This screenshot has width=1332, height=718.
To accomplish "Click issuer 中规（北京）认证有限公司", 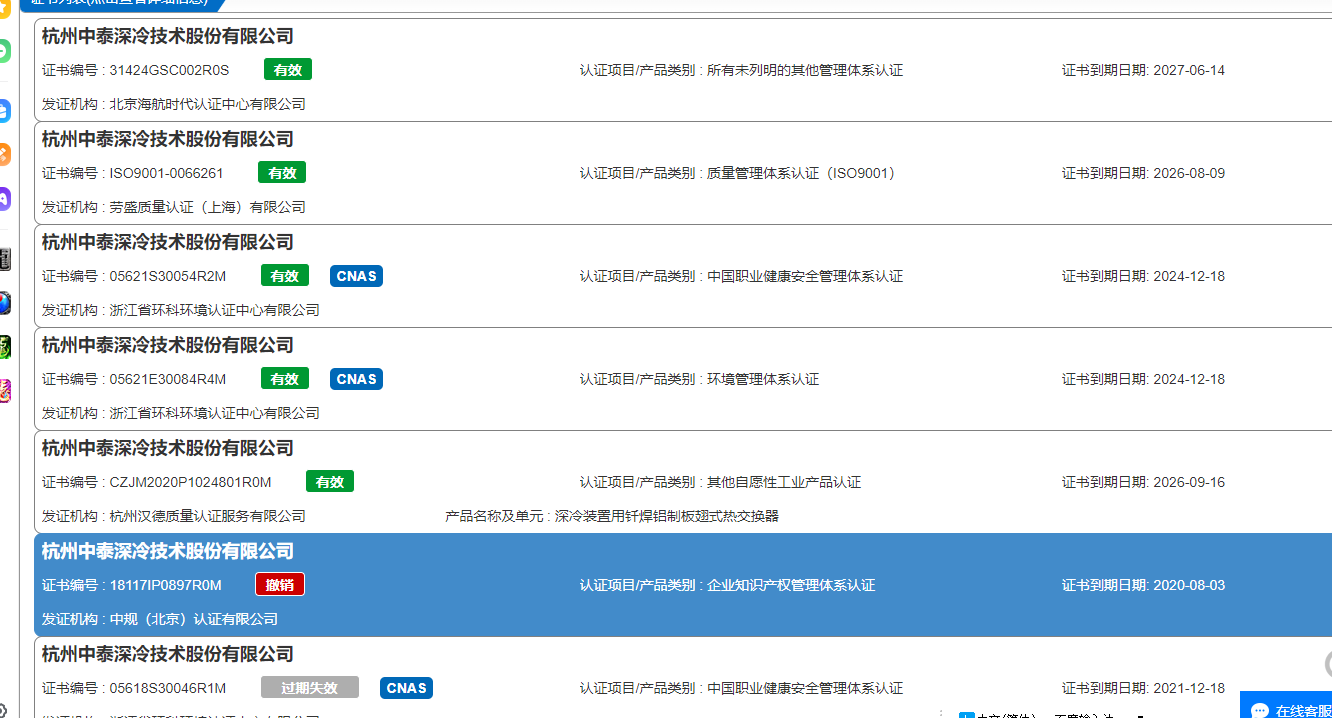I will point(194,619).
